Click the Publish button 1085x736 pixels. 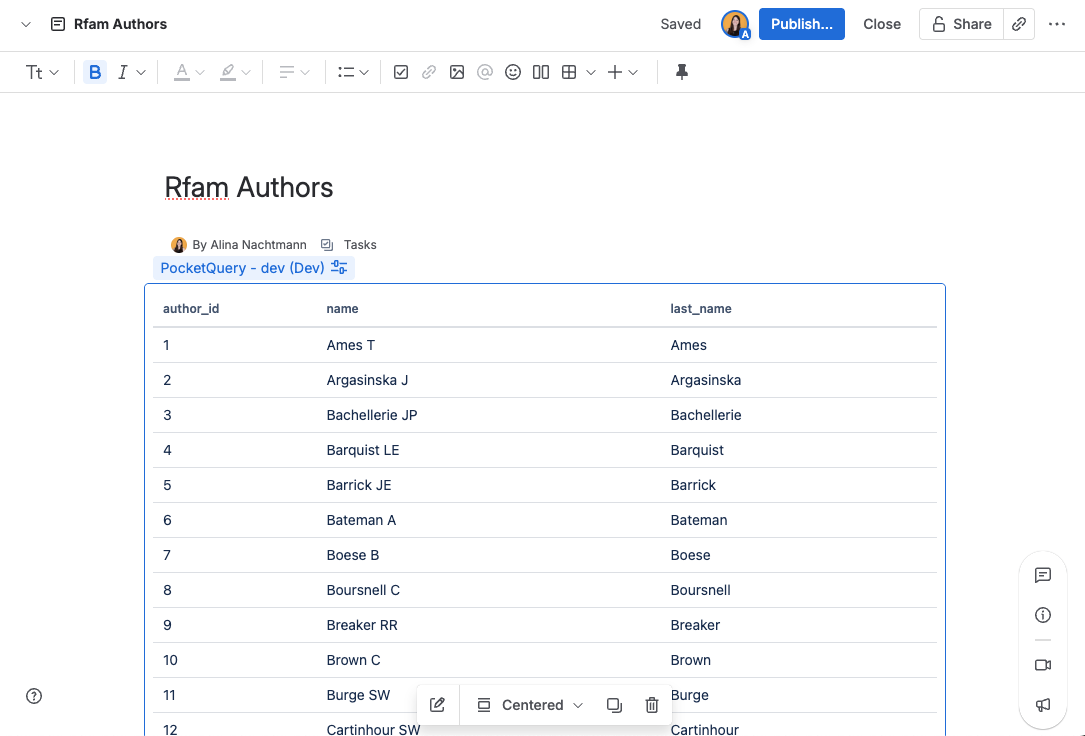801,23
